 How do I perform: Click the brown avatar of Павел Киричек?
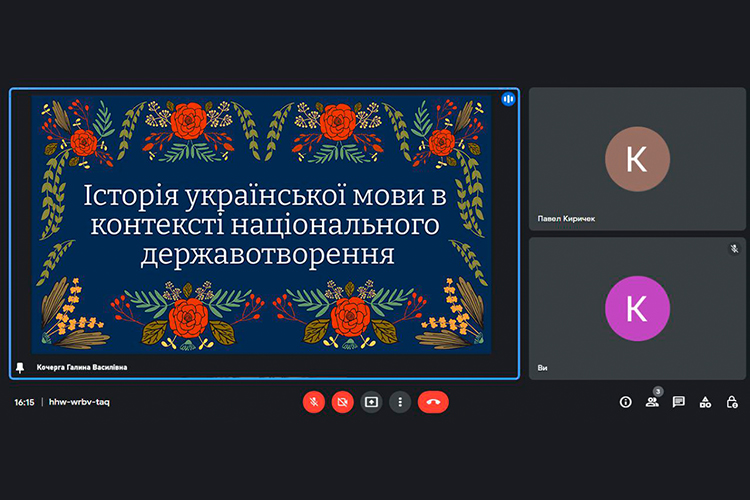click(x=636, y=159)
